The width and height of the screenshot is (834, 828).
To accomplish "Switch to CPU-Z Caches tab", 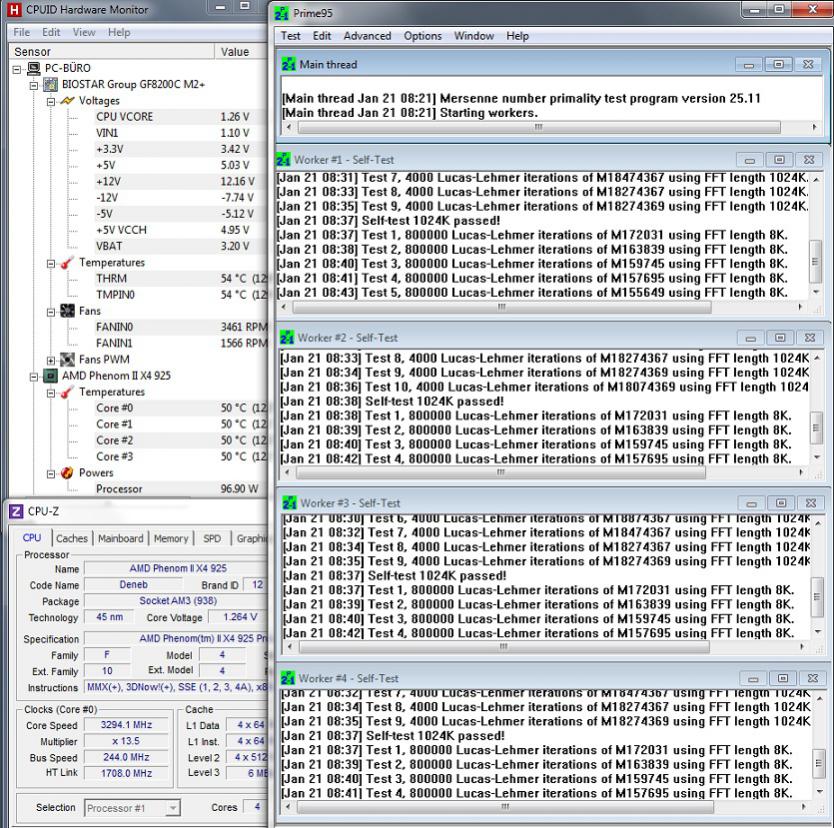I will point(72,539).
